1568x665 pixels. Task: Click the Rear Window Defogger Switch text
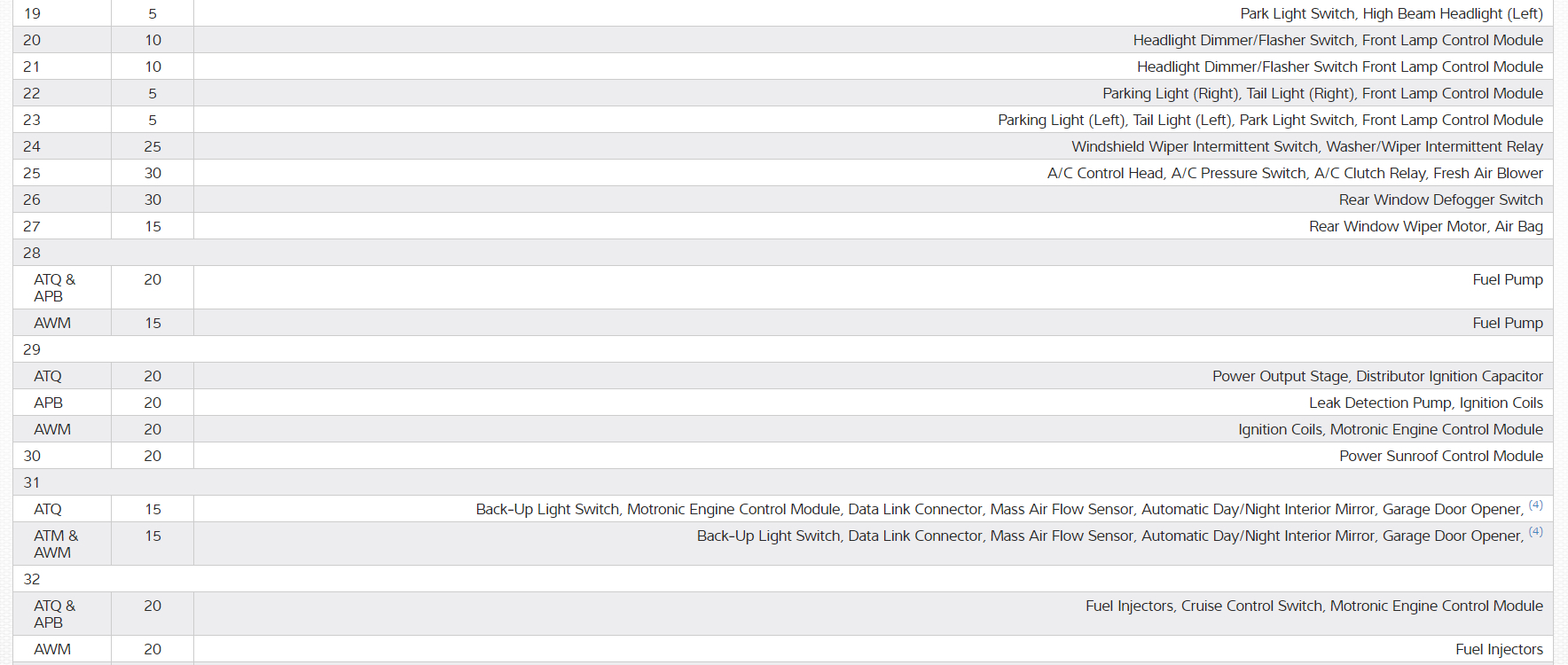(1440, 199)
